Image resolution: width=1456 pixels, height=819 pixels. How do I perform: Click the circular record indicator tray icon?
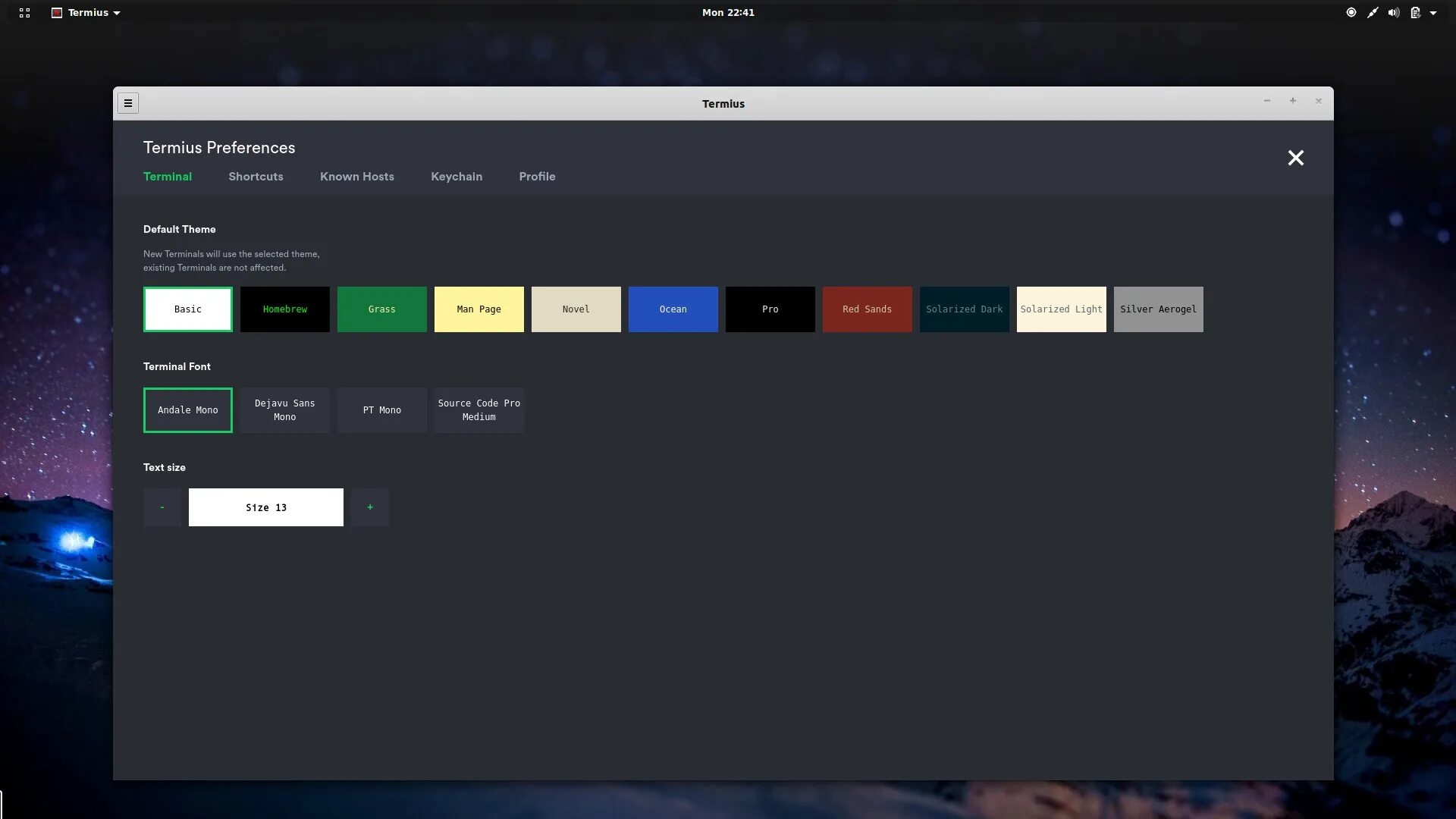1351,13
